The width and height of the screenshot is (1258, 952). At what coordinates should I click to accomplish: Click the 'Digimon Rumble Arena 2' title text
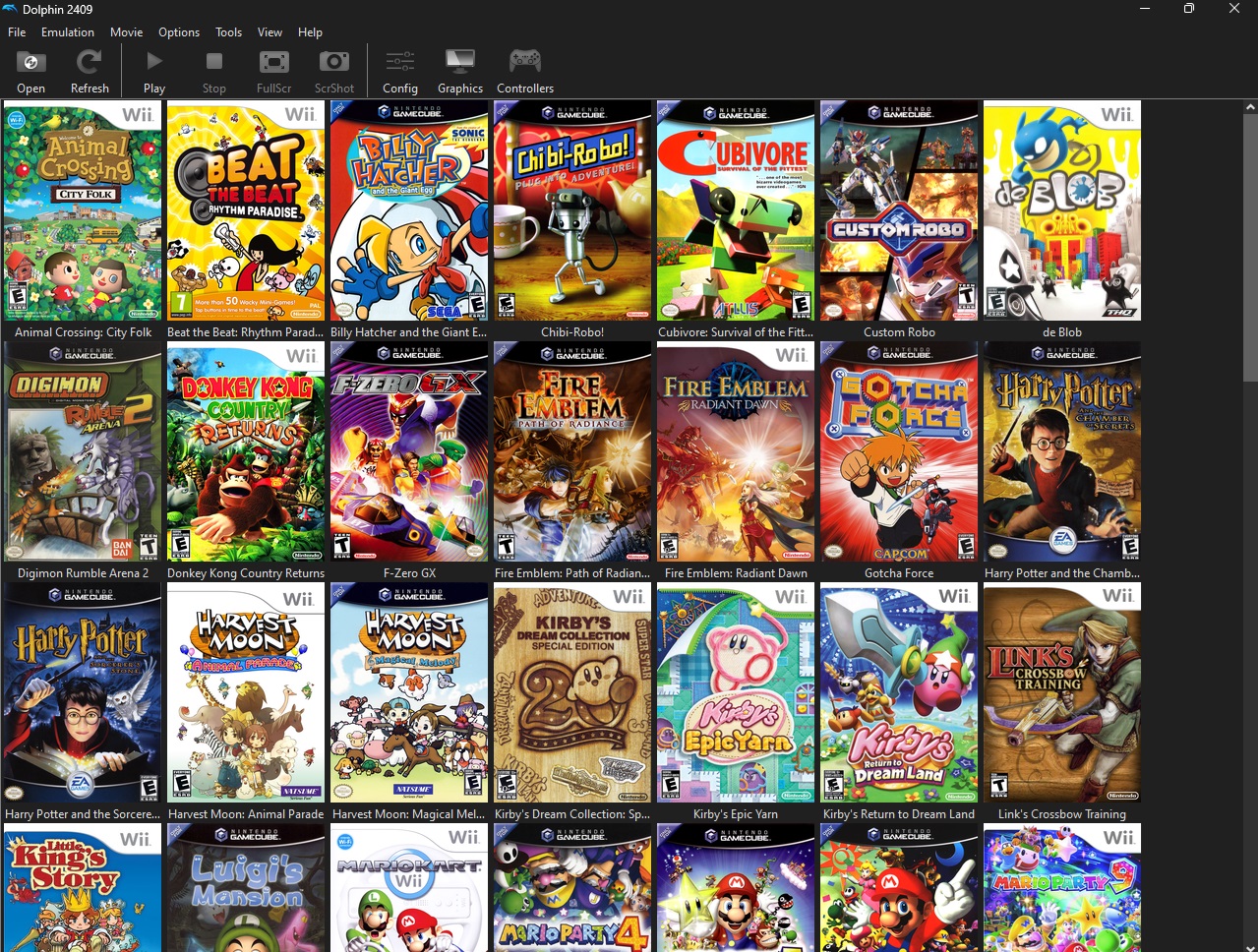tap(83, 573)
